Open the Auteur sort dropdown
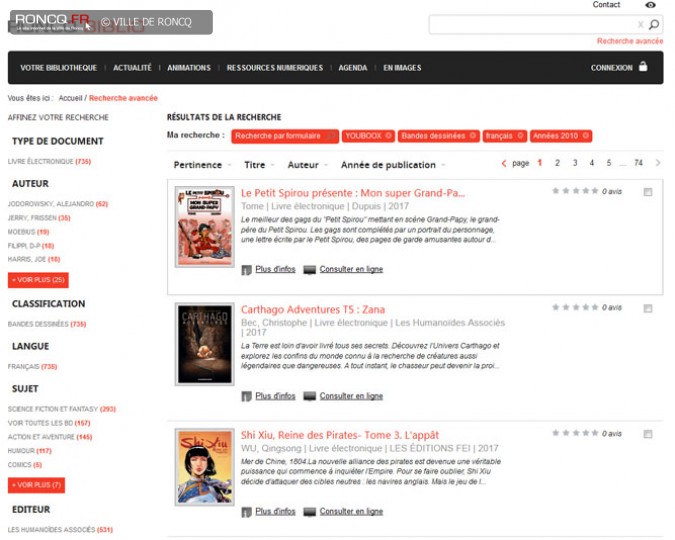The width and height of the screenshot is (675, 540). click(x=307, y=165)
